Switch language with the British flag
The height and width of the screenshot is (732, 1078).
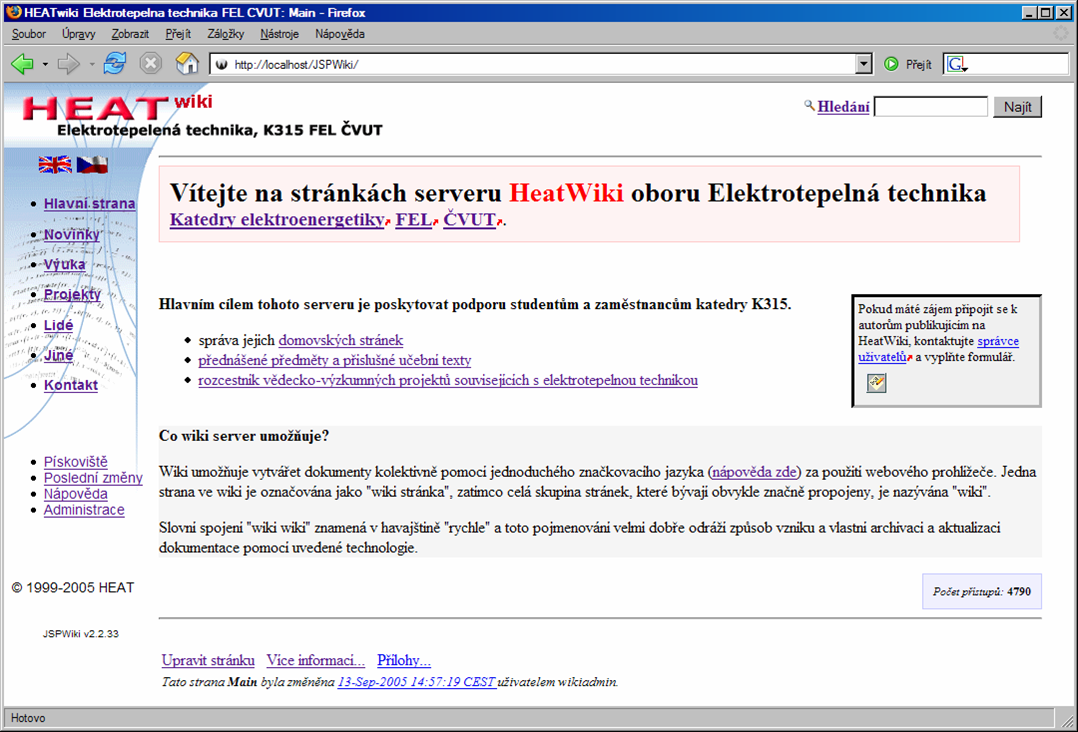tap(55, 165)
